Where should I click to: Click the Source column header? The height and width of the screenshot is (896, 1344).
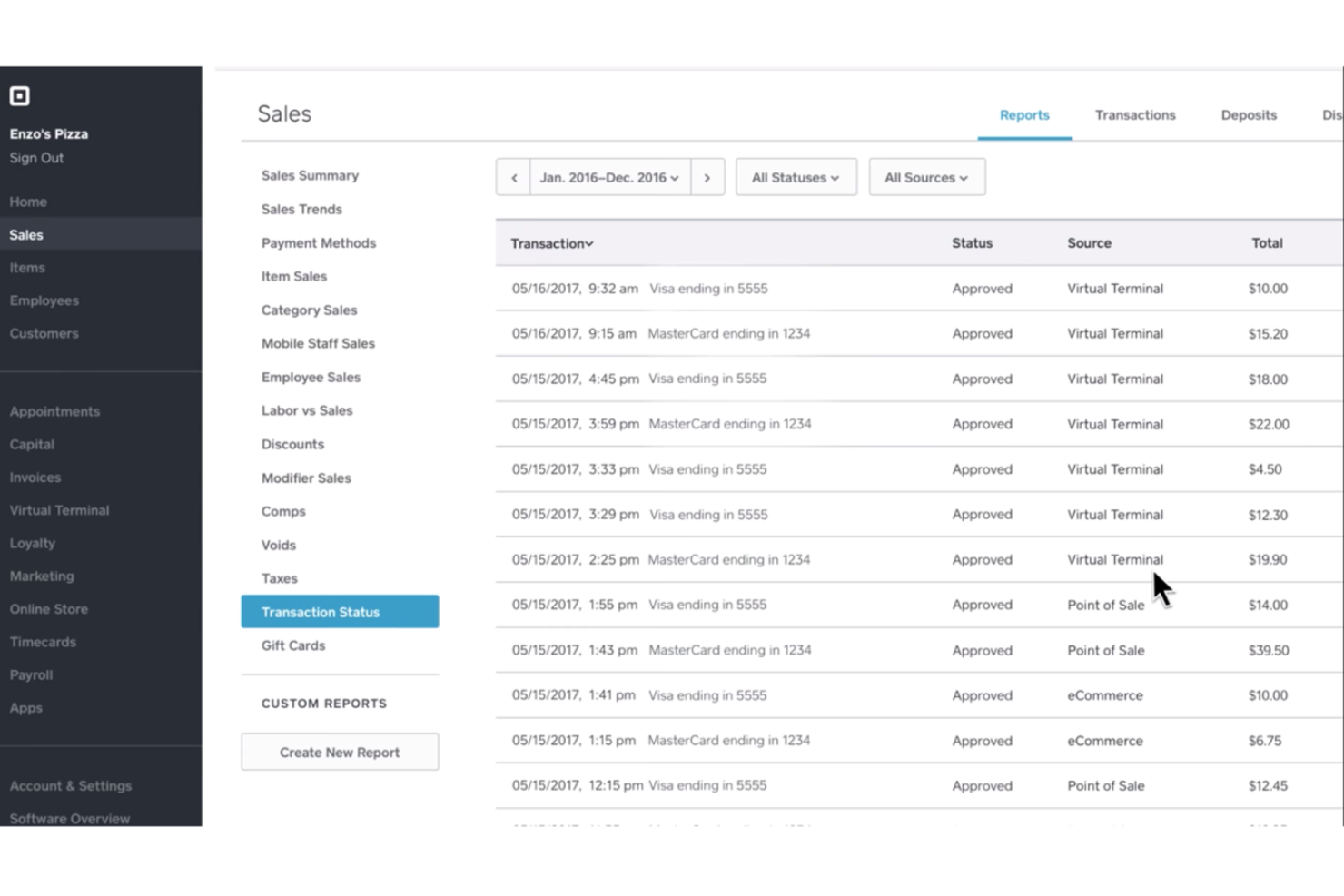coord(1089,243)
